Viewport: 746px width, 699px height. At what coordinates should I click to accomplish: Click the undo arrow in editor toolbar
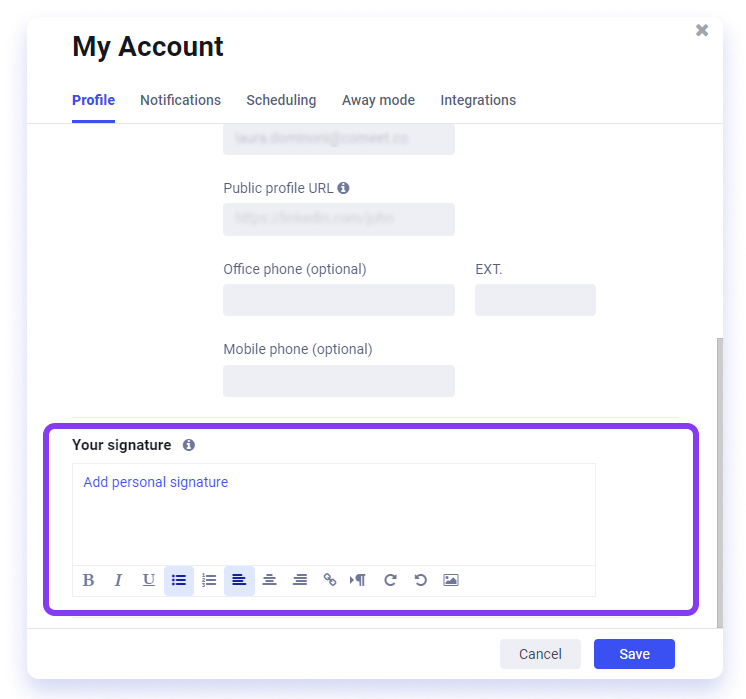[421, 580]
